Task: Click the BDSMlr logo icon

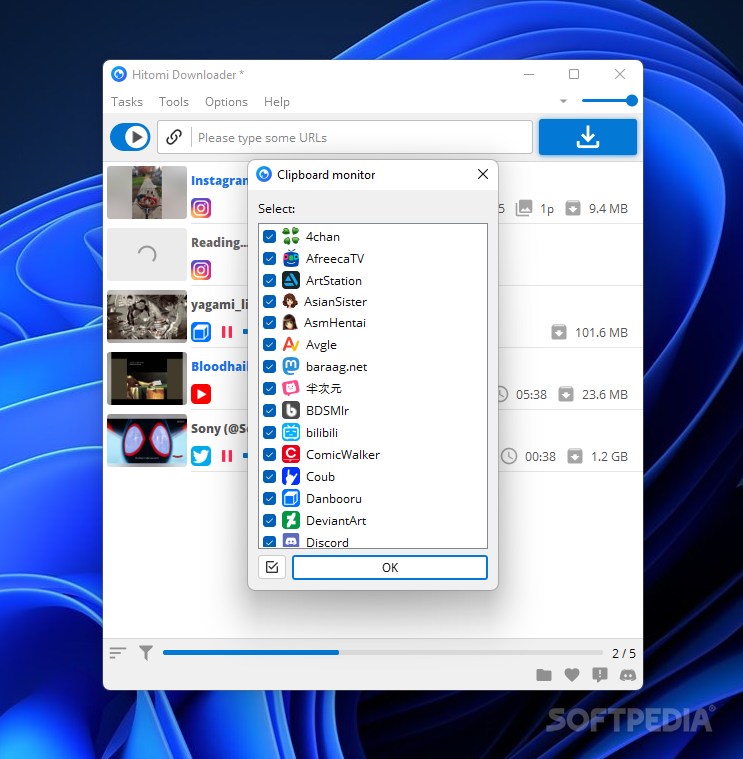Action: click(x=290, y=410)
